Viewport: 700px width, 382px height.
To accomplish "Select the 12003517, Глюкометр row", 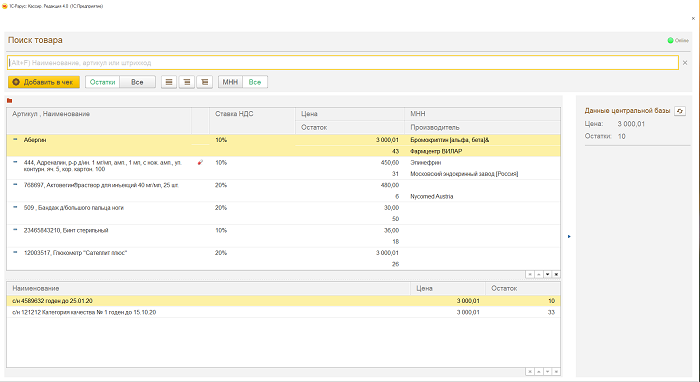I will (x=283, y=258).
